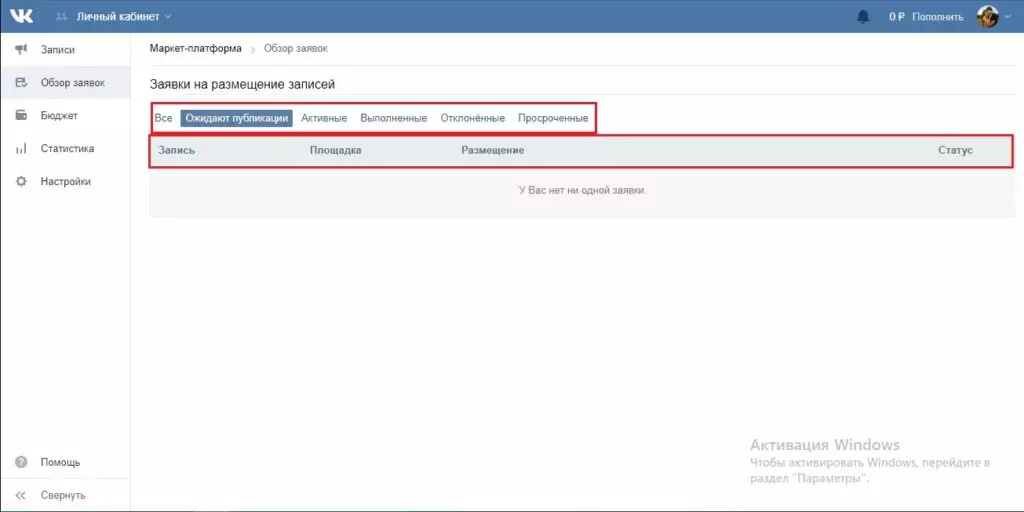Switch to the Просроченные tab

tap(553, 118)
